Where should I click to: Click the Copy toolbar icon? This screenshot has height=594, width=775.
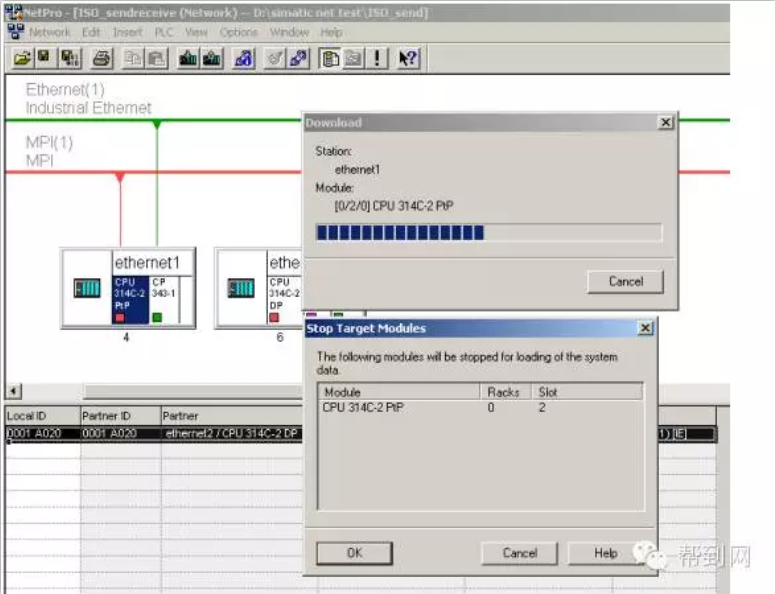(x=132, y=58)
